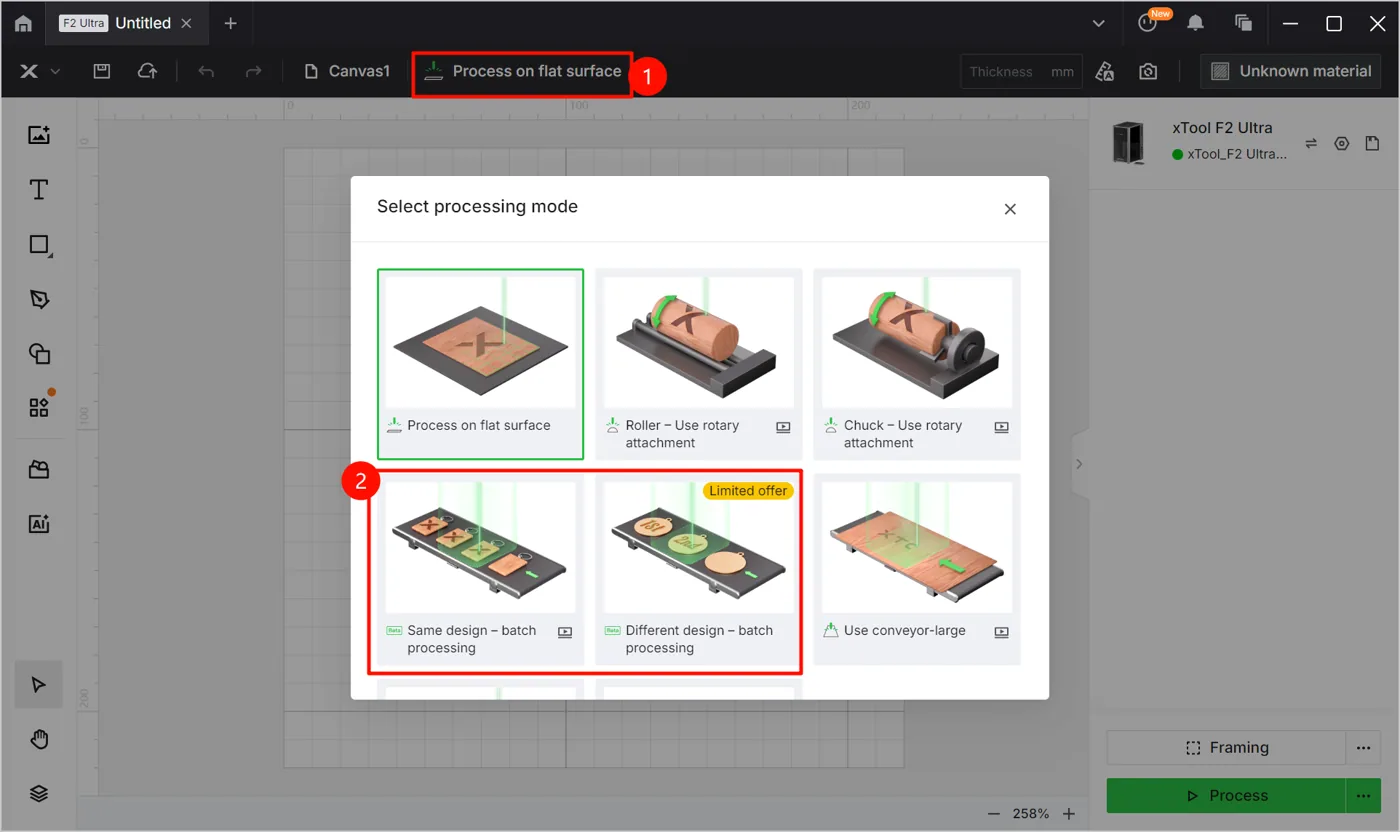Select the Rectangle shape tool
This screenshot has width=1400, height=832.
tap(39, 245)
